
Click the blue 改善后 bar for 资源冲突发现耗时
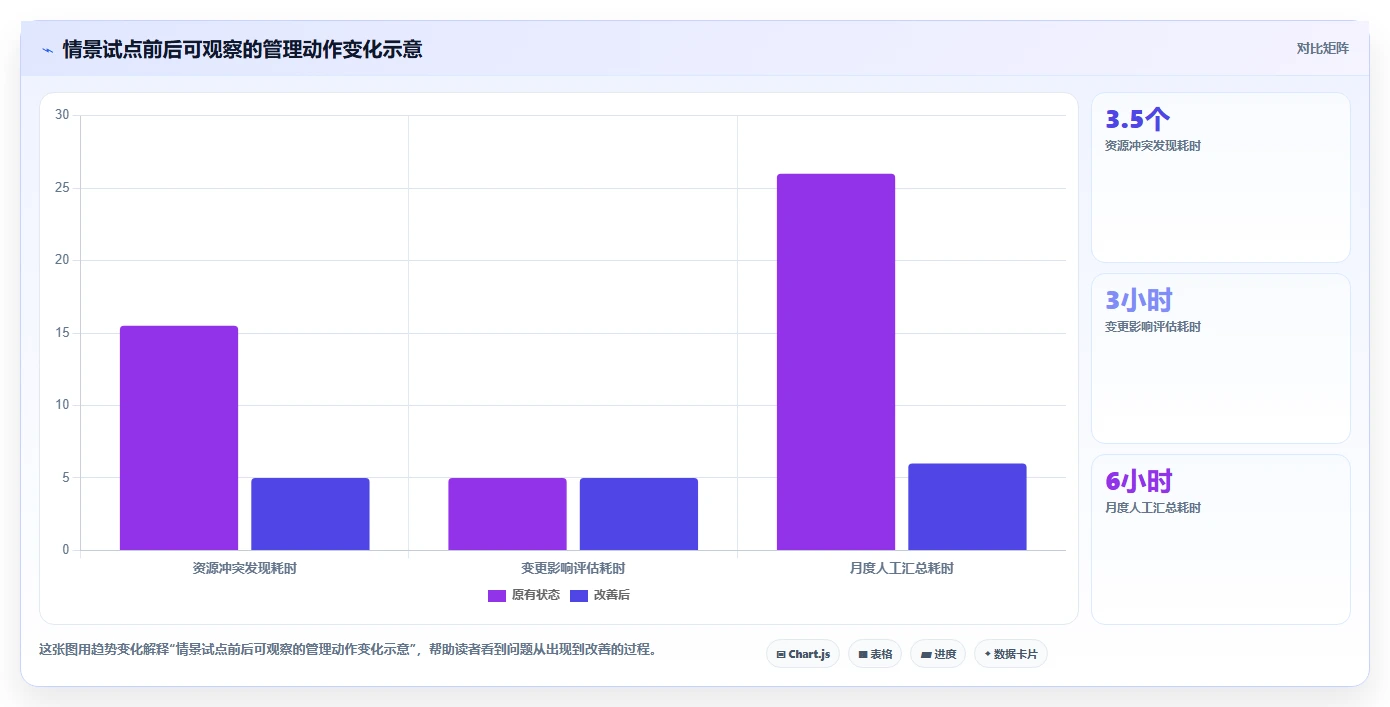click(310, 514)
